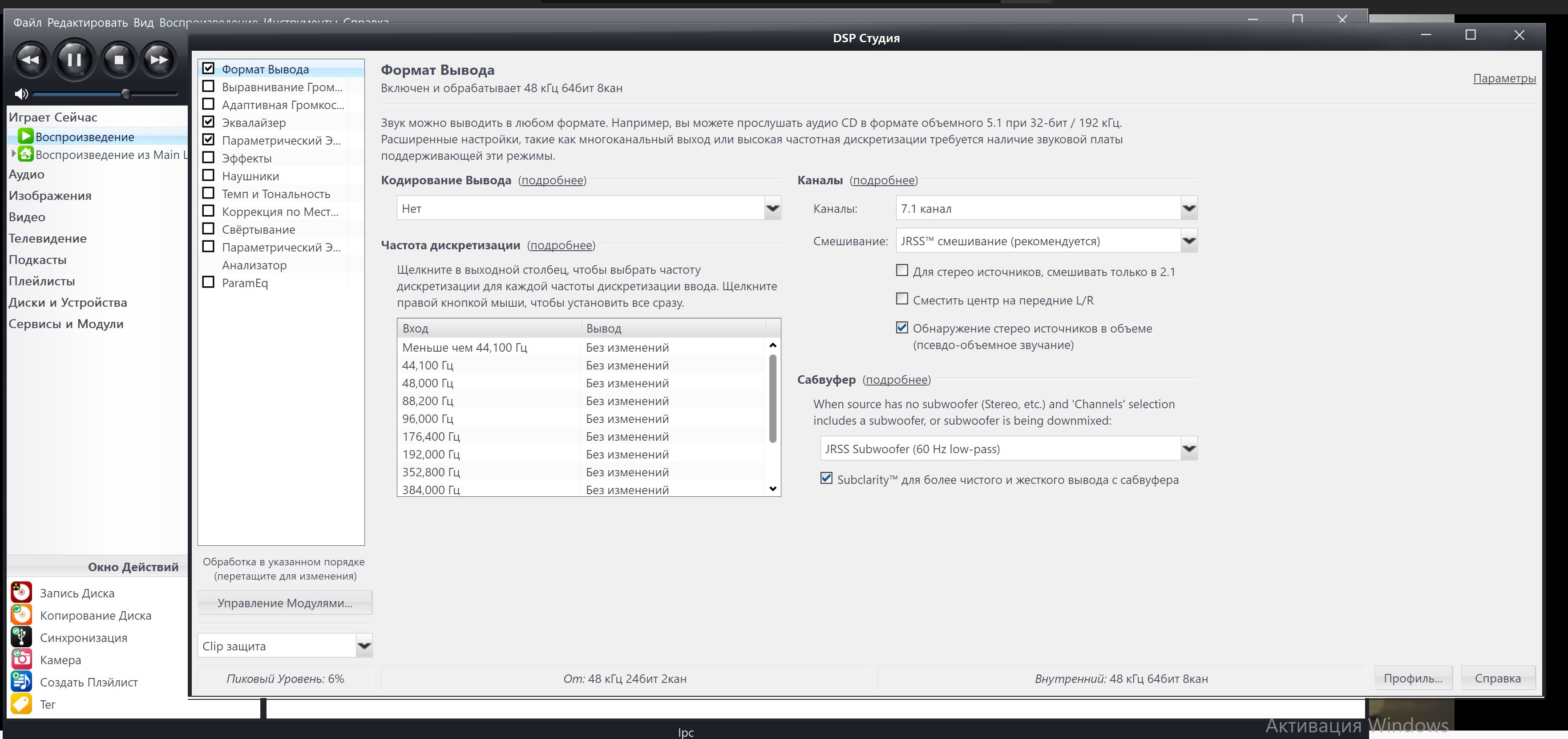Click the fast-forward button
Viewport: 1568px width, 739px height.
159,60
